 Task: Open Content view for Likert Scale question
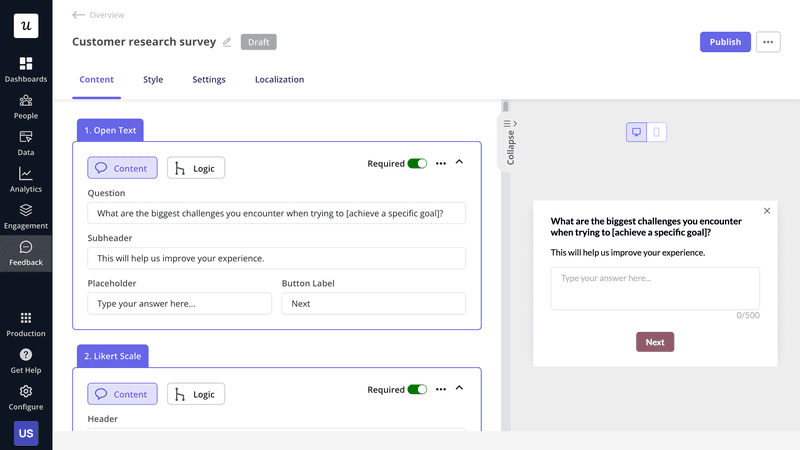click(122, 394)
